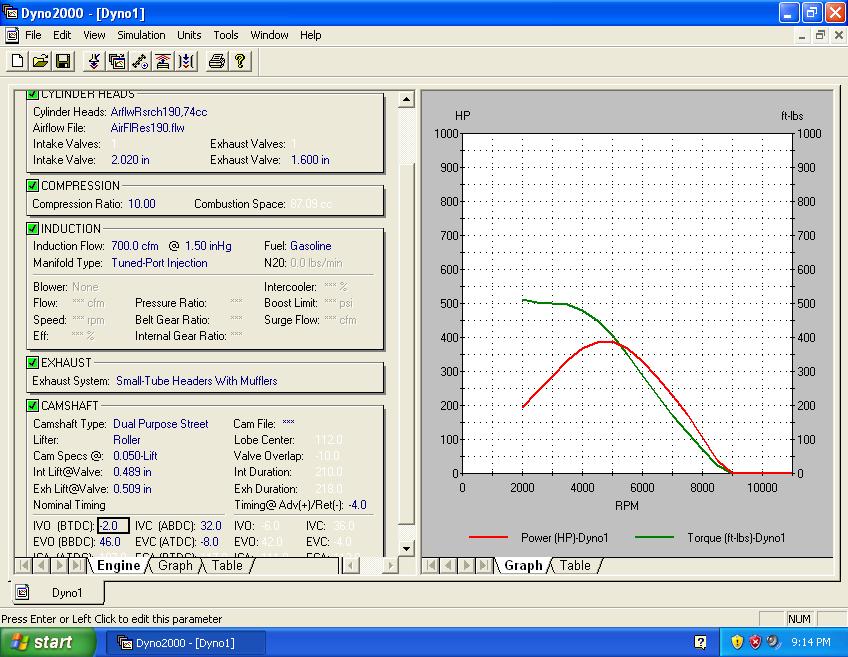Open the Manifold Type Tuned-Port Injection selector
Image resolution: width=848 pixels, height=657 pixels.
(x=160, y=263)
